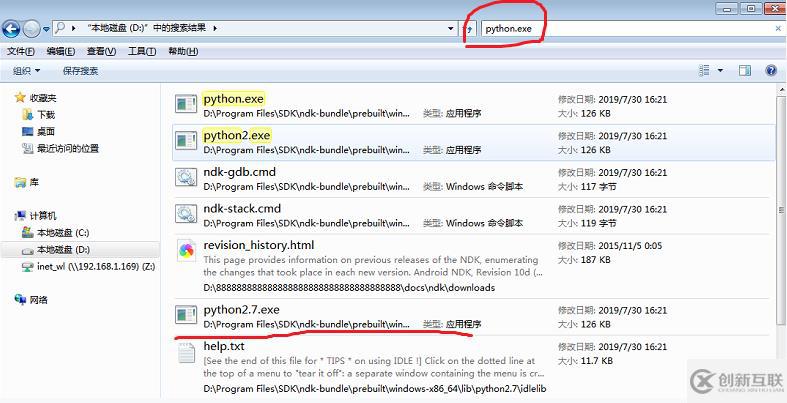Go back with the Back arrow button
Viewport: 787px width, 403px height.
click(x=11, y=29)
